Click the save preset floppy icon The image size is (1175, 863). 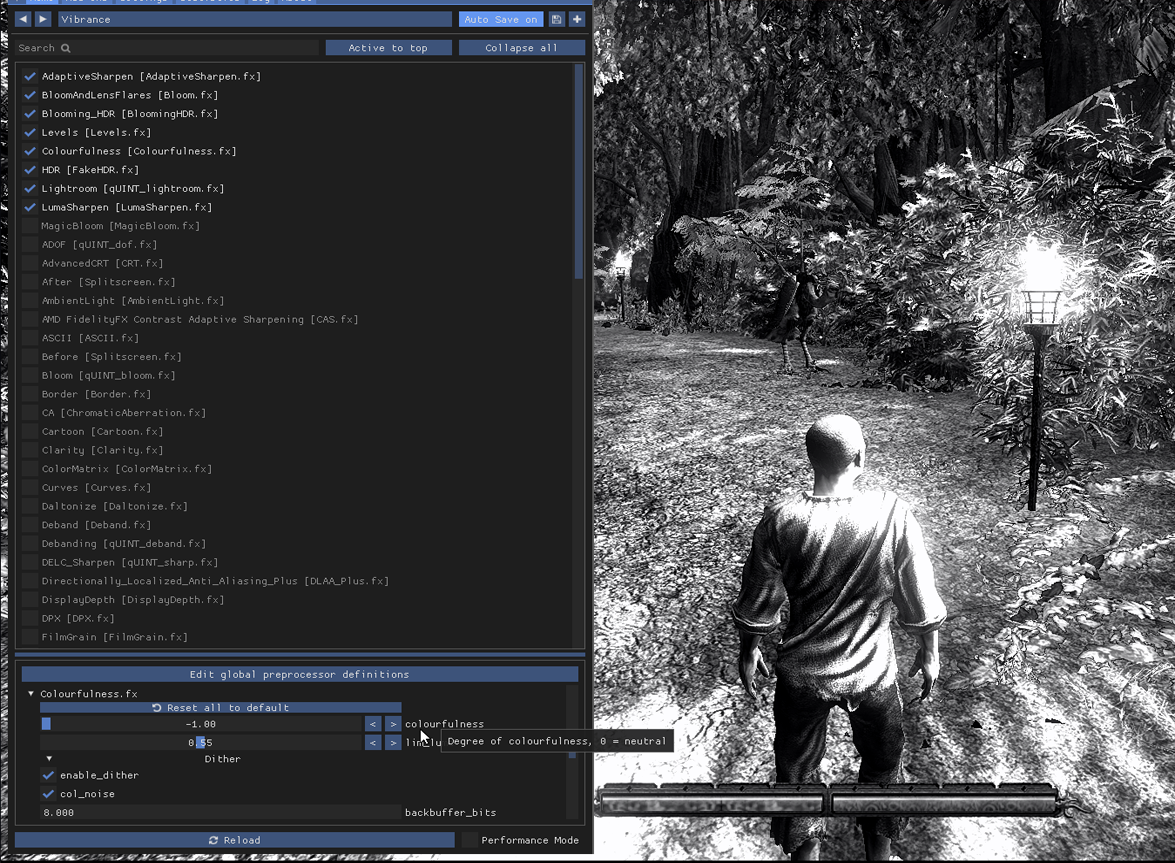point(556,19)
